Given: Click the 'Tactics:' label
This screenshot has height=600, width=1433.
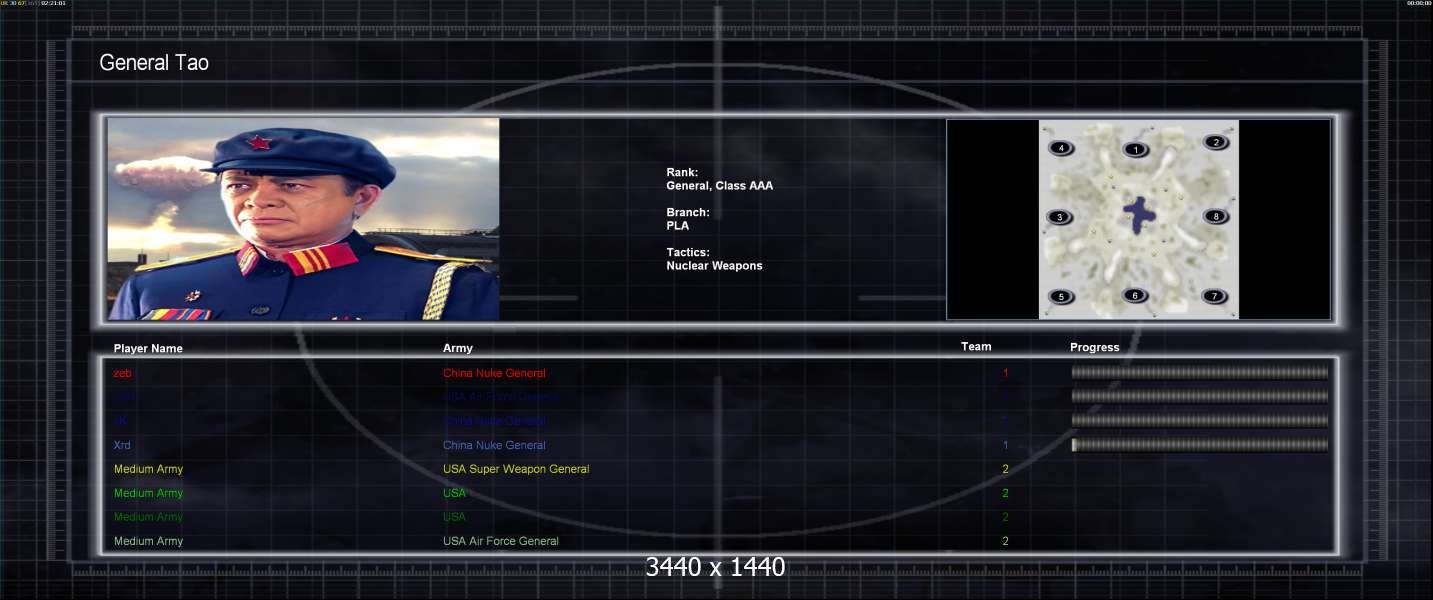Looking at the screenshot, I should 688,253.
